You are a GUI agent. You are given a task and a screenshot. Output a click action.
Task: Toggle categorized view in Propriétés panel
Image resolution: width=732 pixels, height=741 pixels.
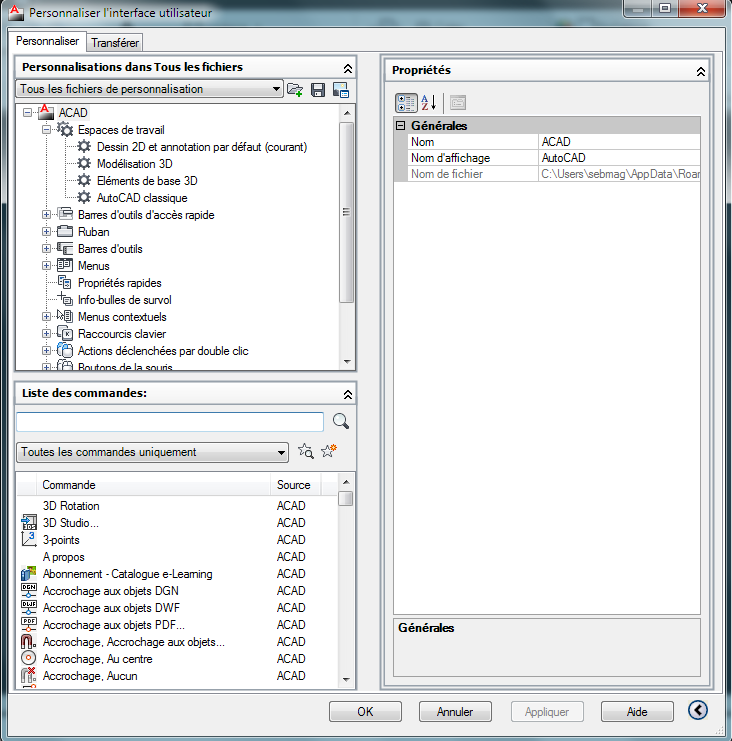(406, 102)
